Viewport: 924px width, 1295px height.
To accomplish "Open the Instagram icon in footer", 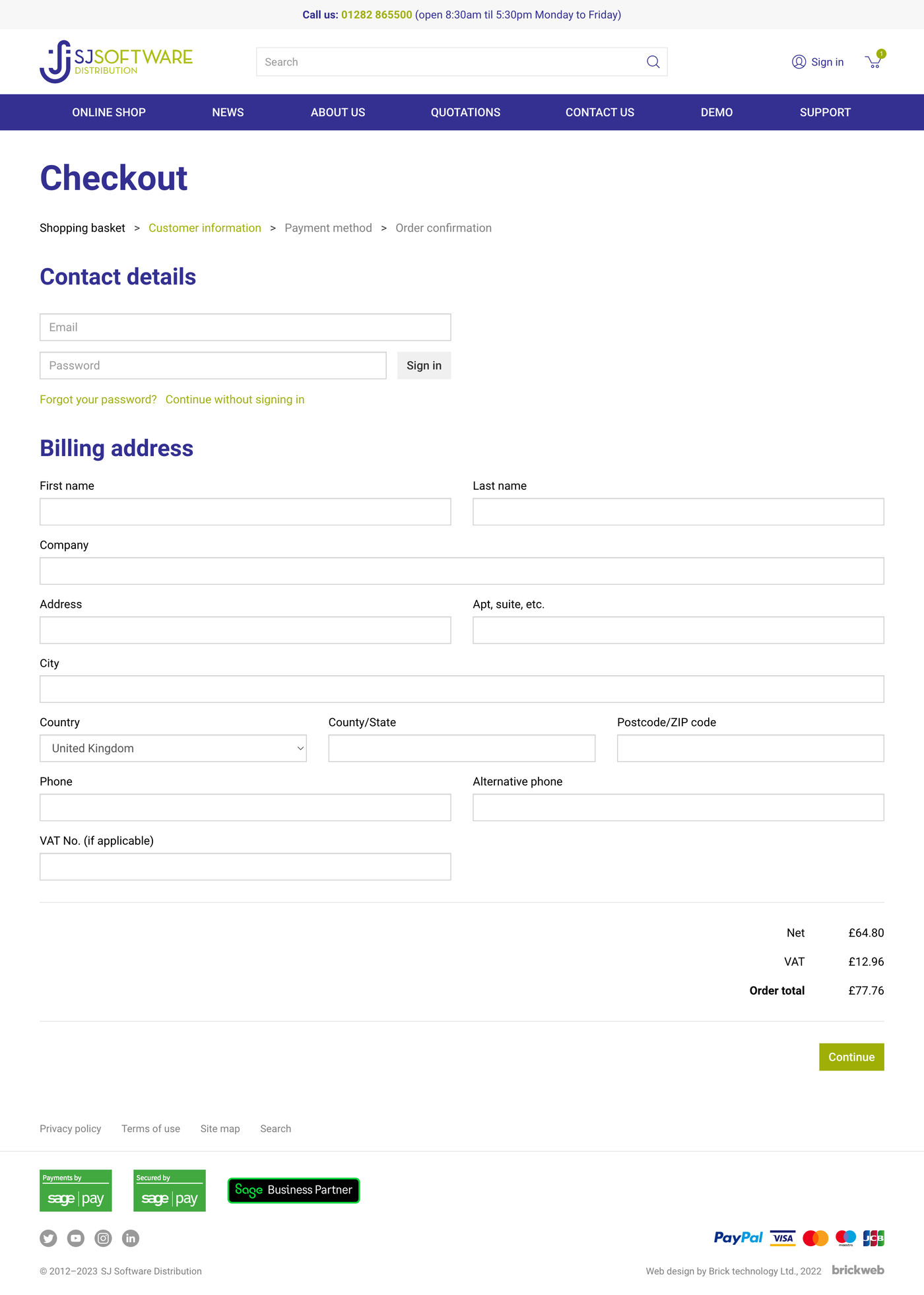I will (x=103, y=1238).
